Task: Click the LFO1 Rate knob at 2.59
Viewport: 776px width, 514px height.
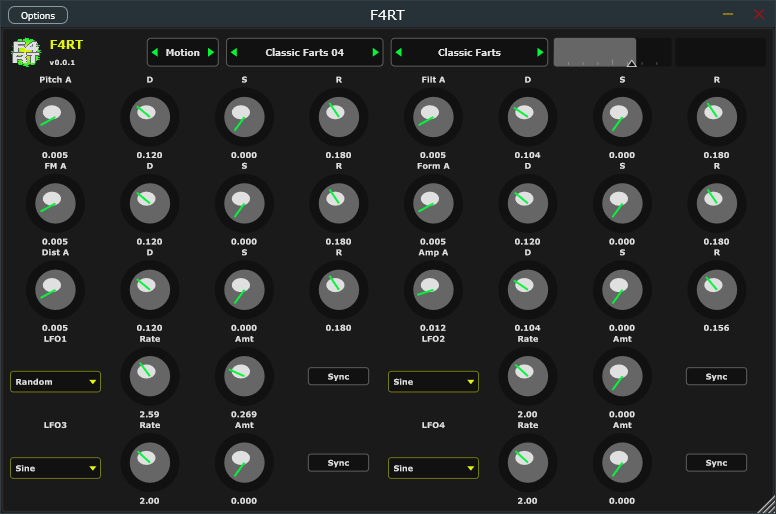Action: (x=149, y=376)
